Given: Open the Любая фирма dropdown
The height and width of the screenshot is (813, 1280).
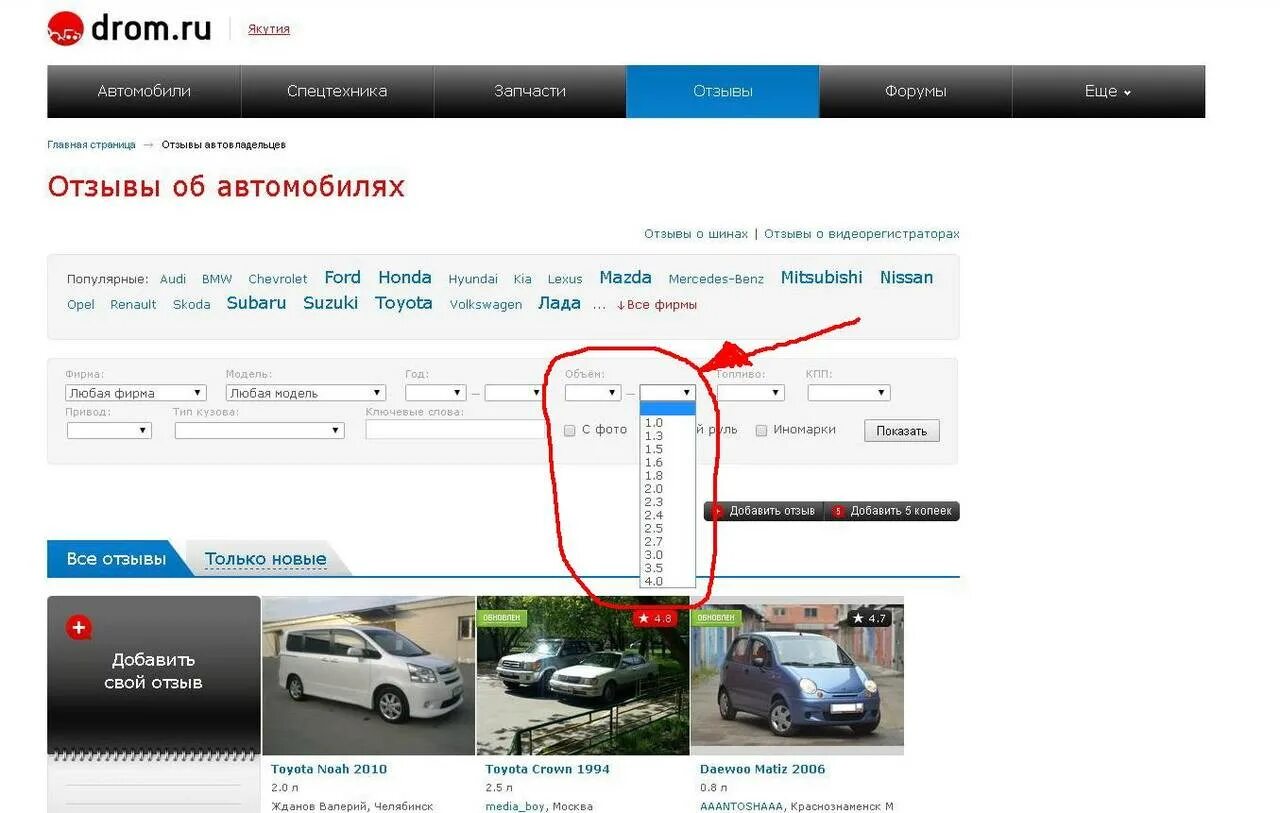Looking at the screenshot, I should (136, 393).
